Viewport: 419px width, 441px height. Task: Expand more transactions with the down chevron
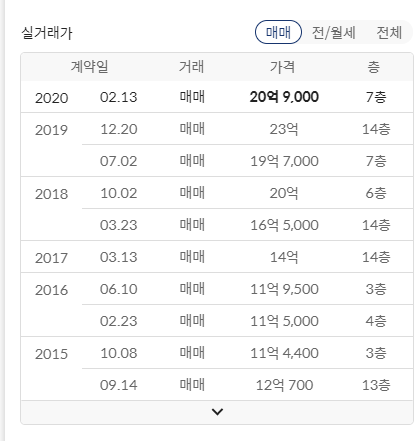coord(217,412)
